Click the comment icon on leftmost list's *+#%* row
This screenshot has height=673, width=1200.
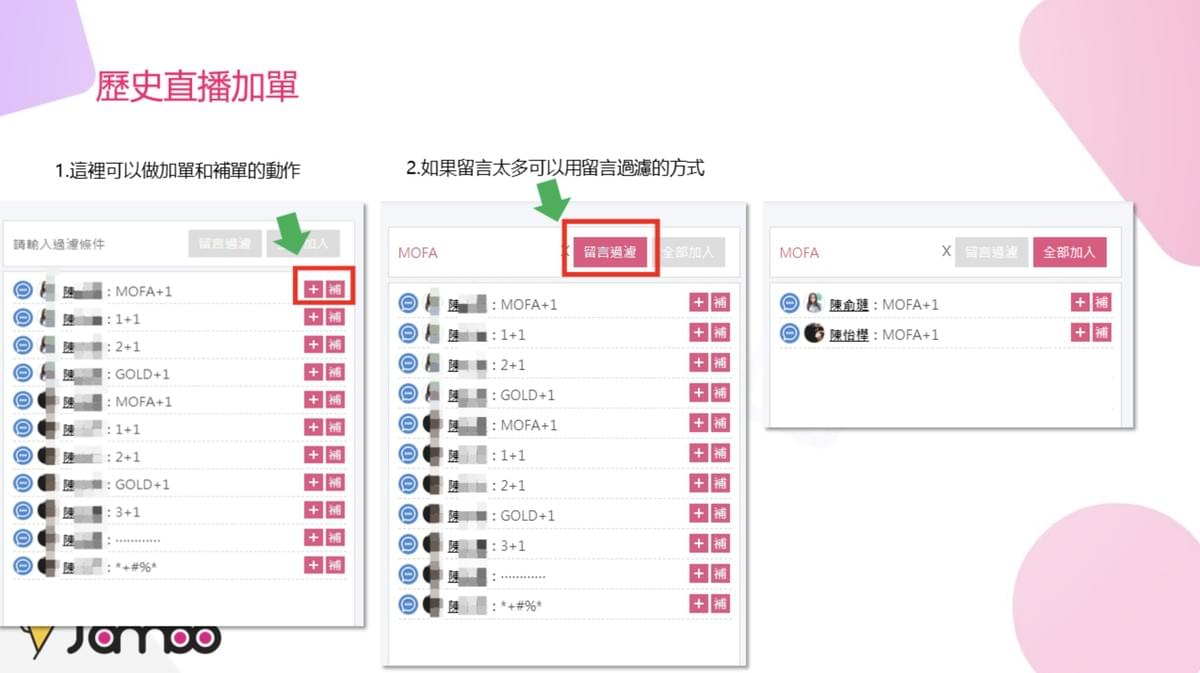tap(23, 566)
